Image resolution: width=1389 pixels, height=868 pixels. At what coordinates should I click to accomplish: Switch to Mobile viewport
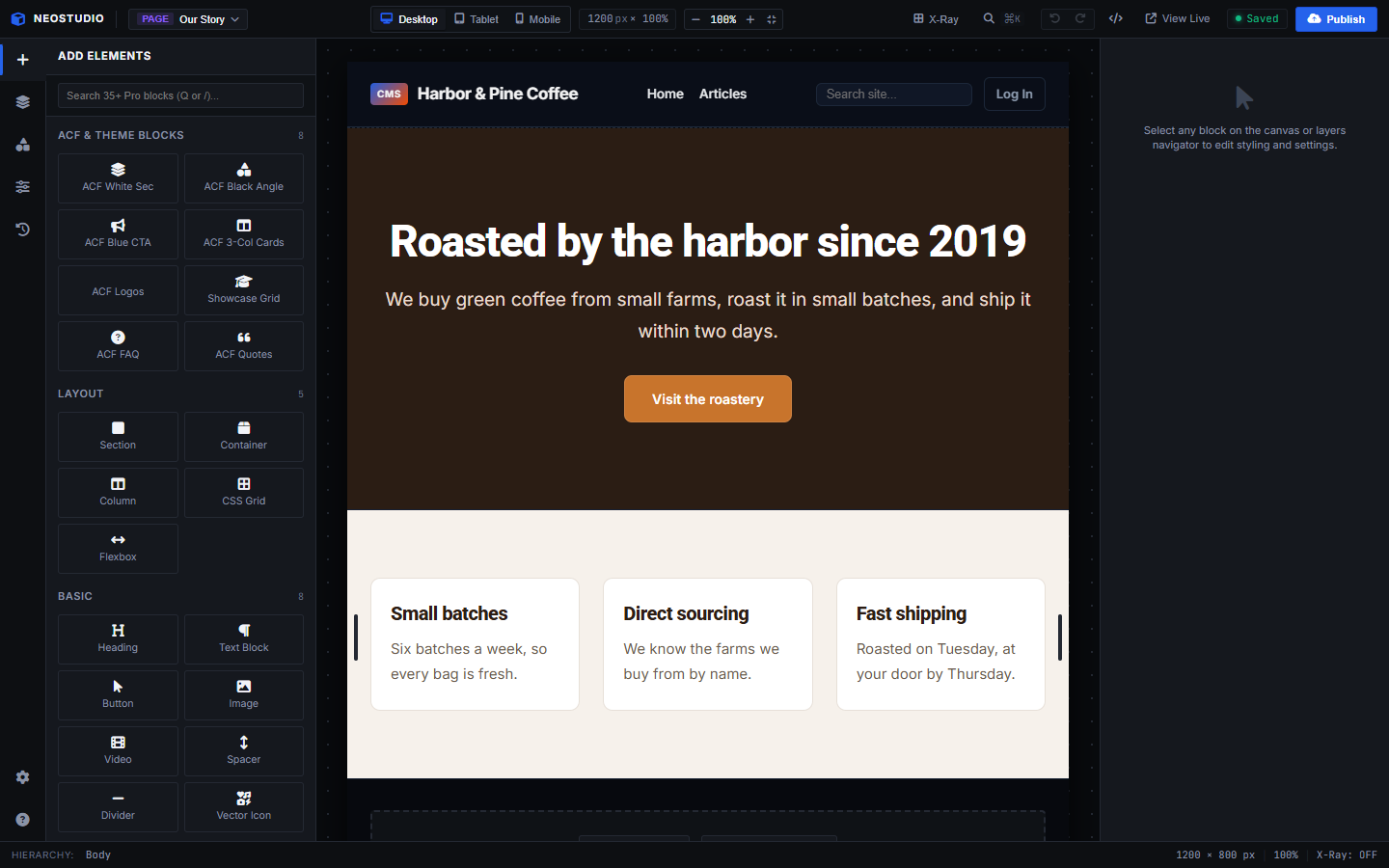coord(538,18)
